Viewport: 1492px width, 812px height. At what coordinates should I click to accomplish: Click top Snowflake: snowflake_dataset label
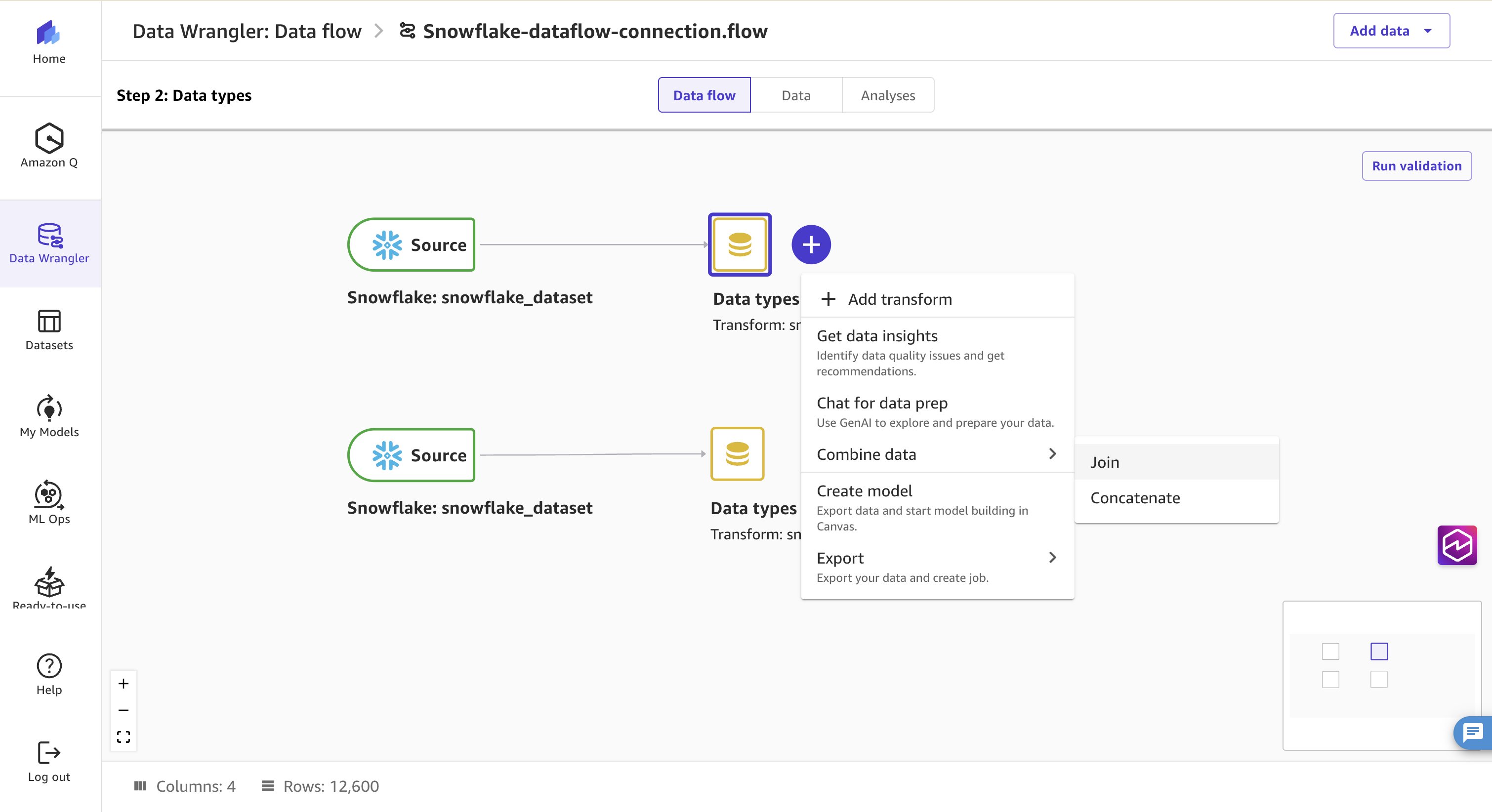(x=470, y=297)
